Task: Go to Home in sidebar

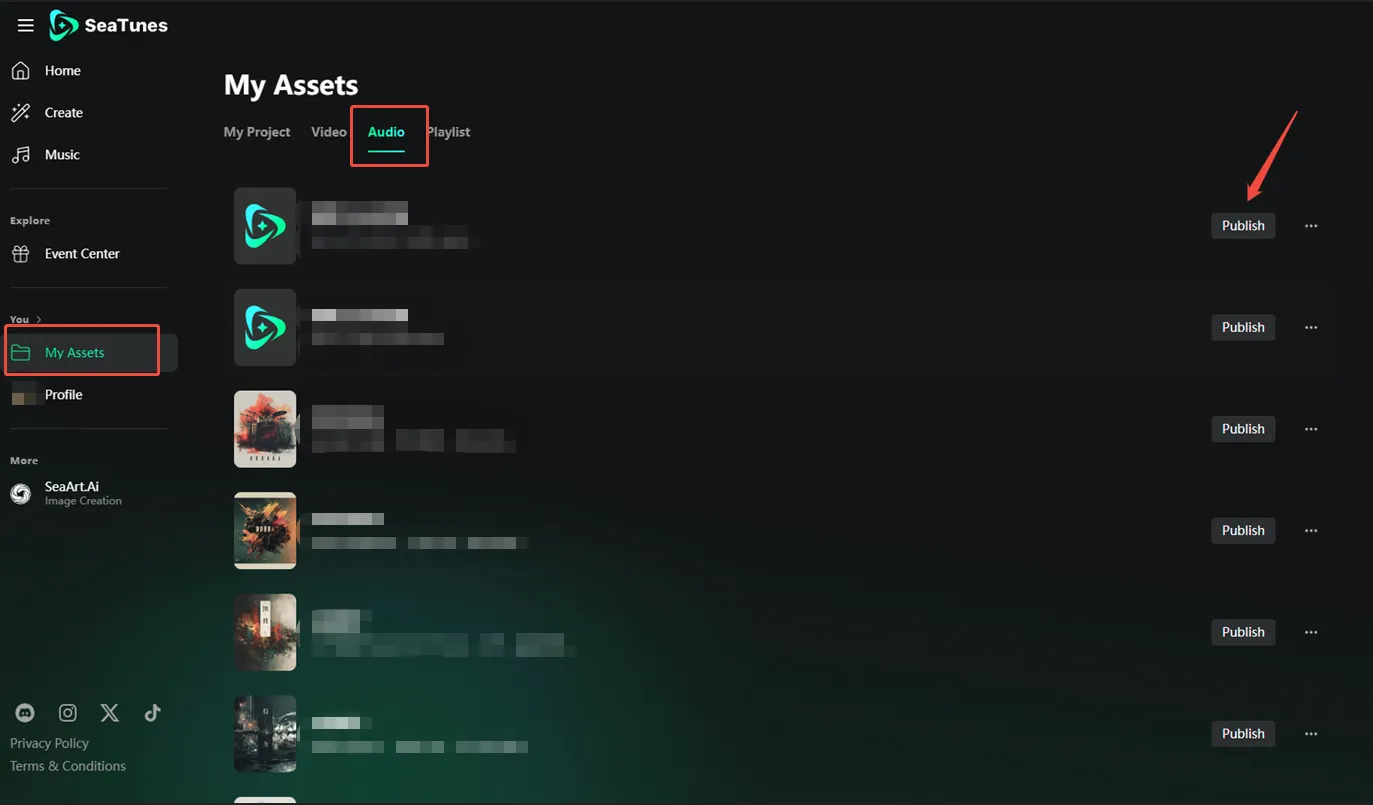Action: (x=62, y=71)
